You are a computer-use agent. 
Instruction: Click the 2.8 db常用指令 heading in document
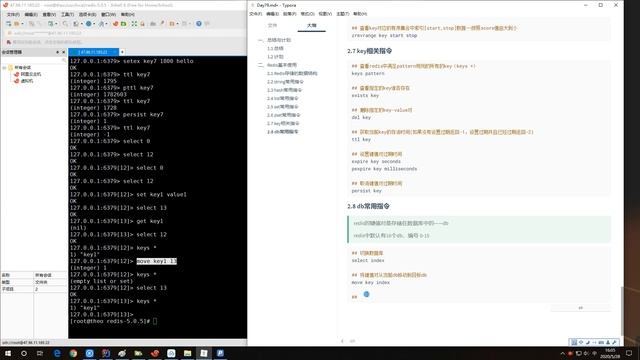pos(369,206)
